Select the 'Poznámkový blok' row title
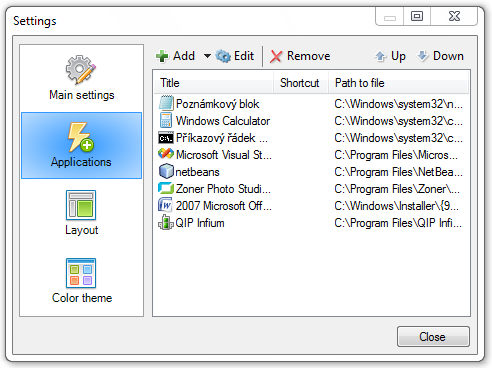 [x=217, y=104]
